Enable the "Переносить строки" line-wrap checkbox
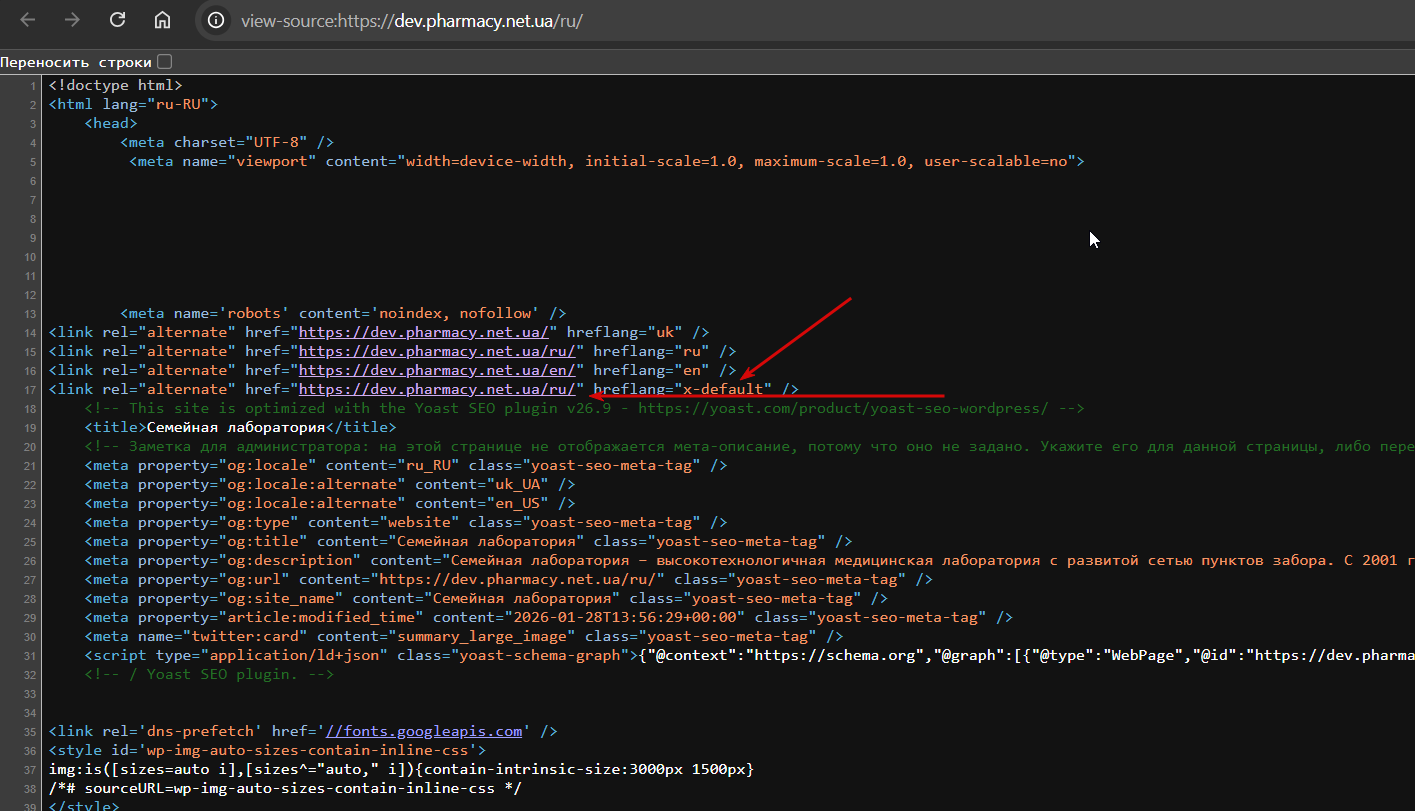Image resolution: width=1415 pixels, height=811 pixels. point(165,62)
